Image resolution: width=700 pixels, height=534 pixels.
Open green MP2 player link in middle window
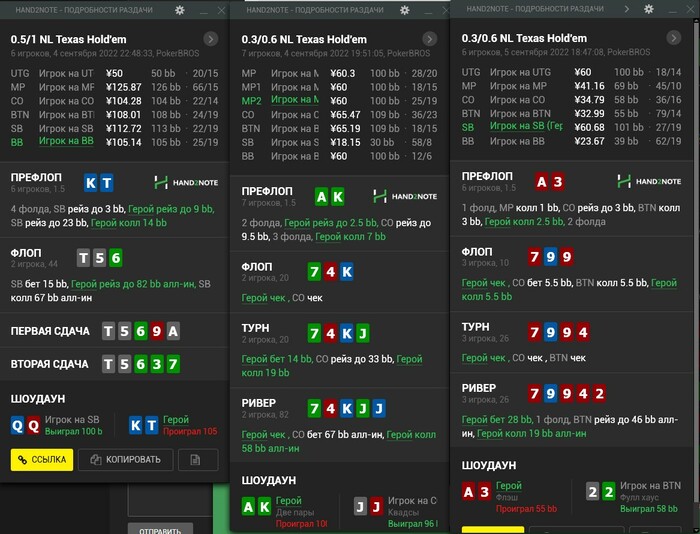click(x=295, y=100)
